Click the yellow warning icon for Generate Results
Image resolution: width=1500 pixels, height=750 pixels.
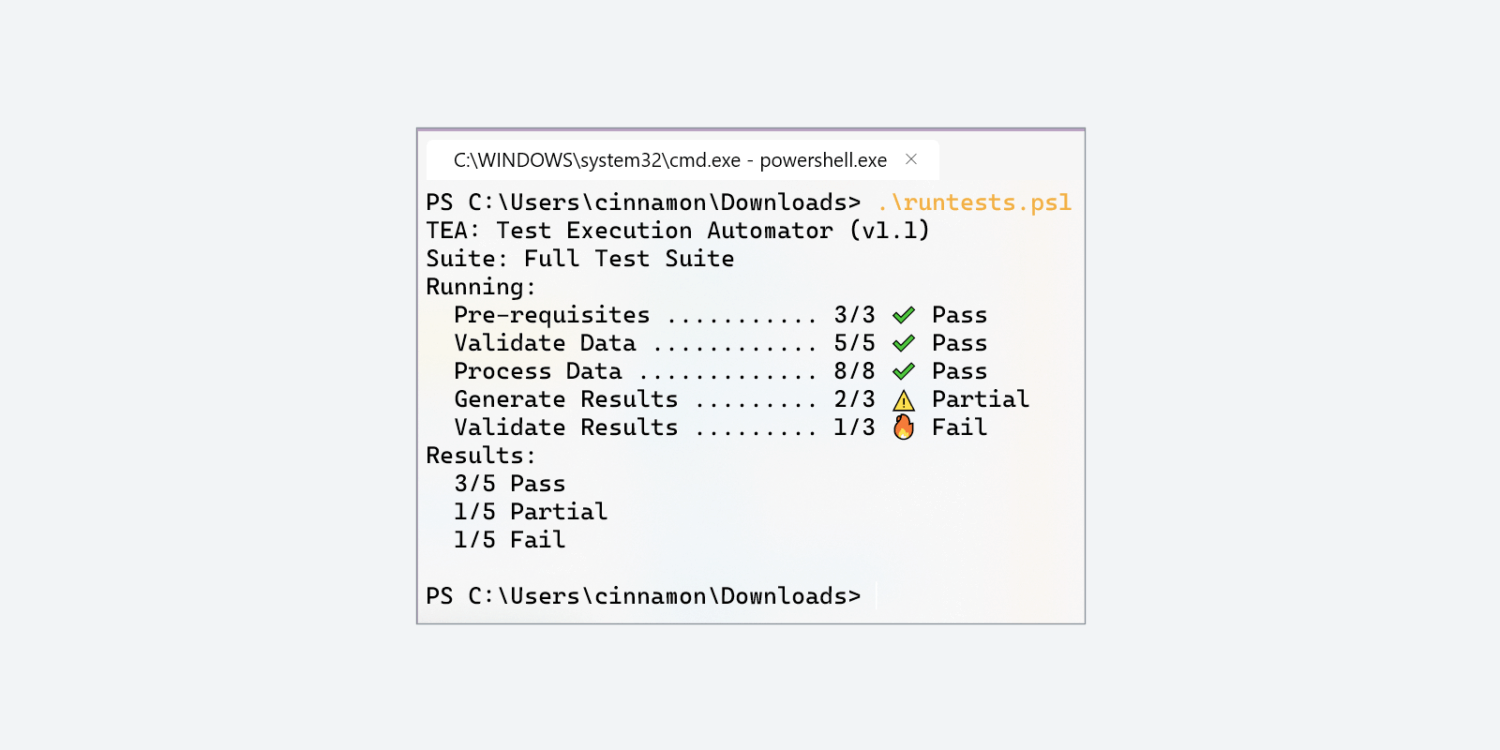pyautogui.click(x=904, y=400)
